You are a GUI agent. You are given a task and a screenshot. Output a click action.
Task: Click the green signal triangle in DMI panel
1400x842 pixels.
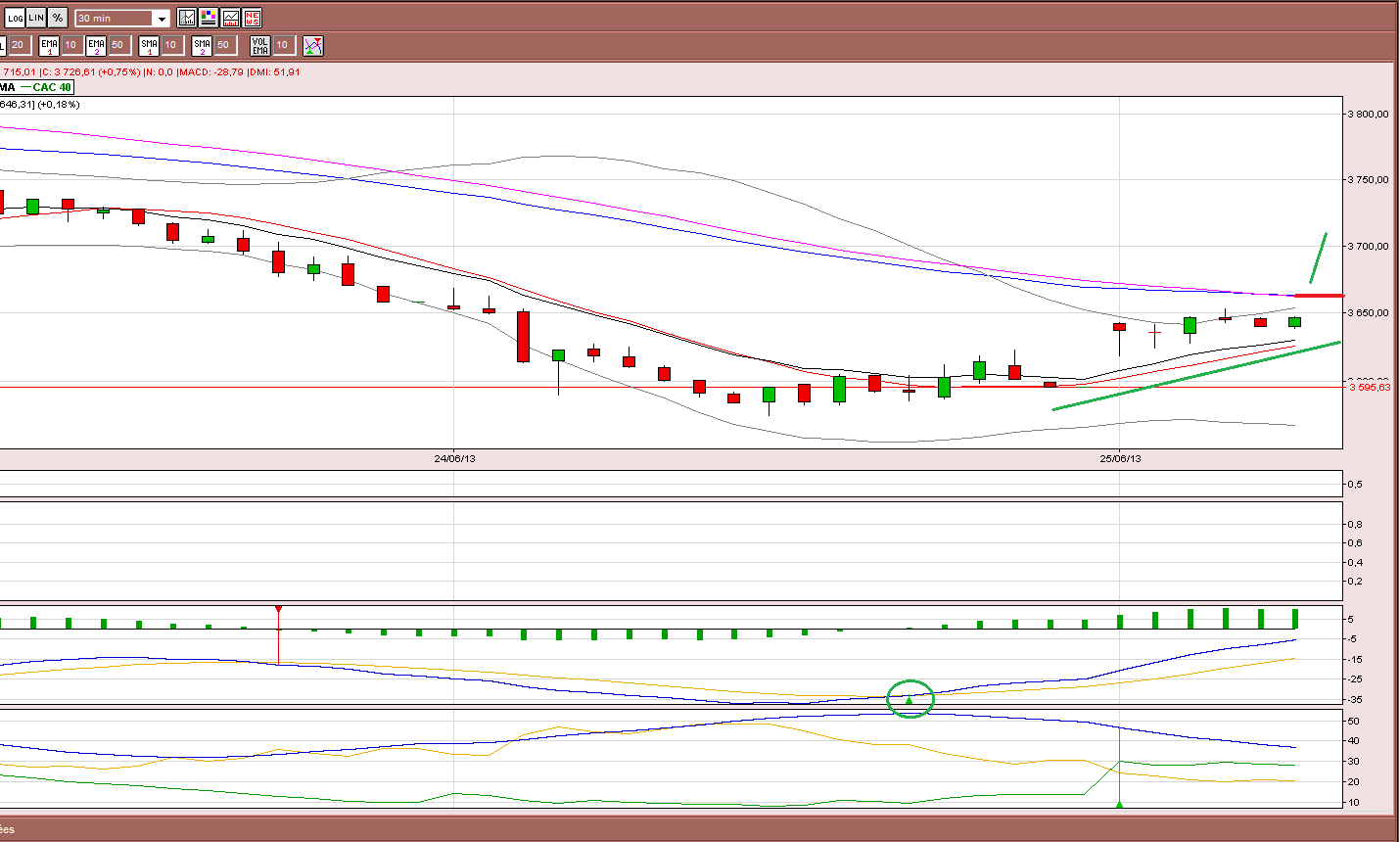click(x=1119, y=805)
